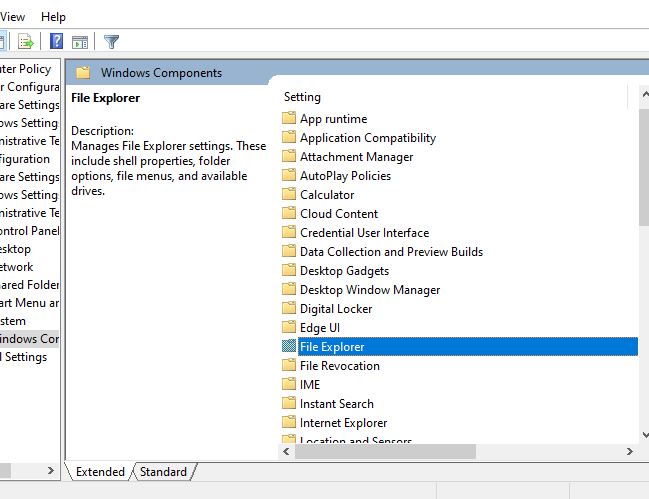Select the Application Compatibility folder icon
Viewport: 649px width, 499px height.
[x=289, y=137]
